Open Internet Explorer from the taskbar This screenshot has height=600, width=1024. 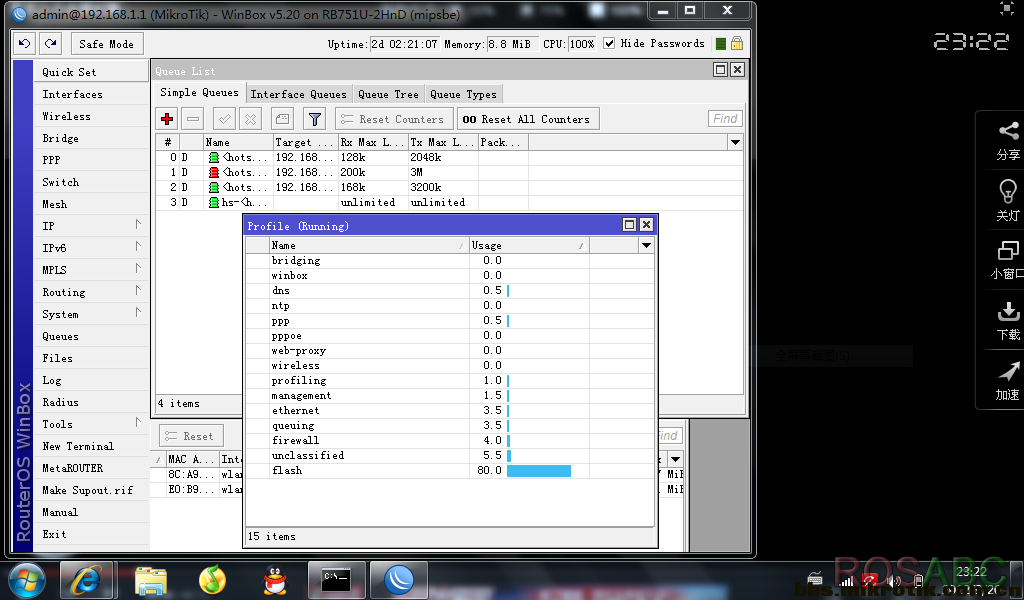(x=86, y=580)
